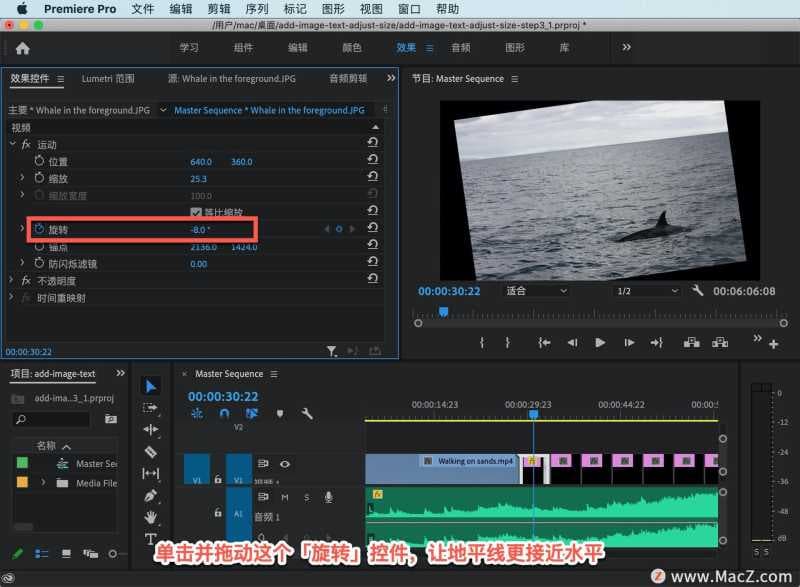Select the Razor tool in the toolbar
Image resolution: width=800 pixels, height=587 pixels.
click(151, 451)
